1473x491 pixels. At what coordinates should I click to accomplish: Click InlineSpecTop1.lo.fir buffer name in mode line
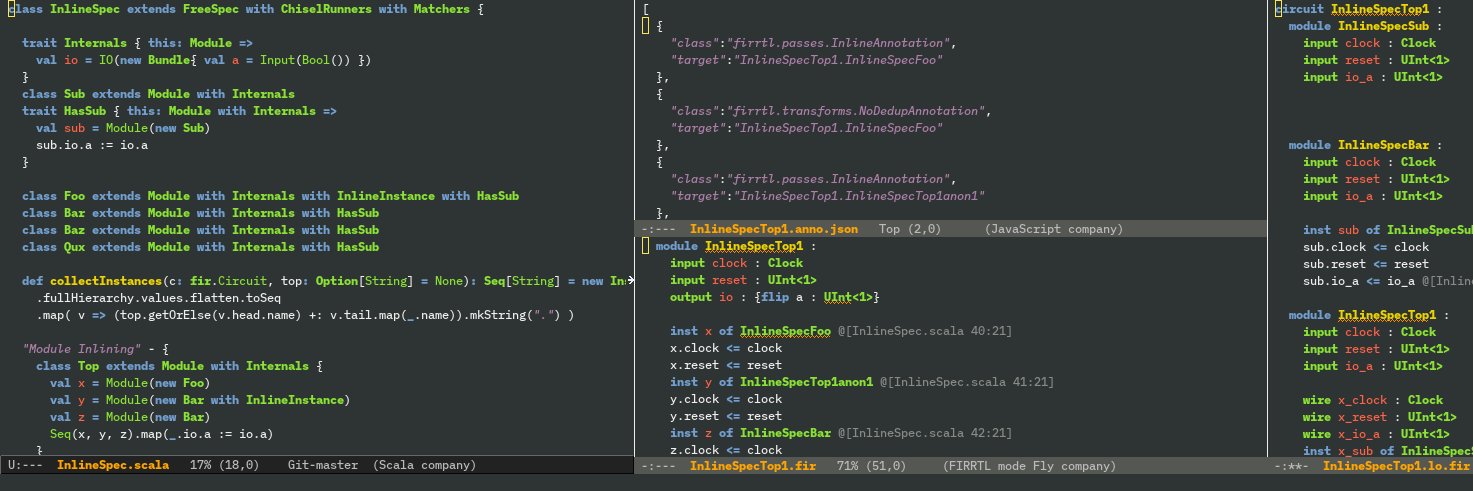(x=1396, y=466)
